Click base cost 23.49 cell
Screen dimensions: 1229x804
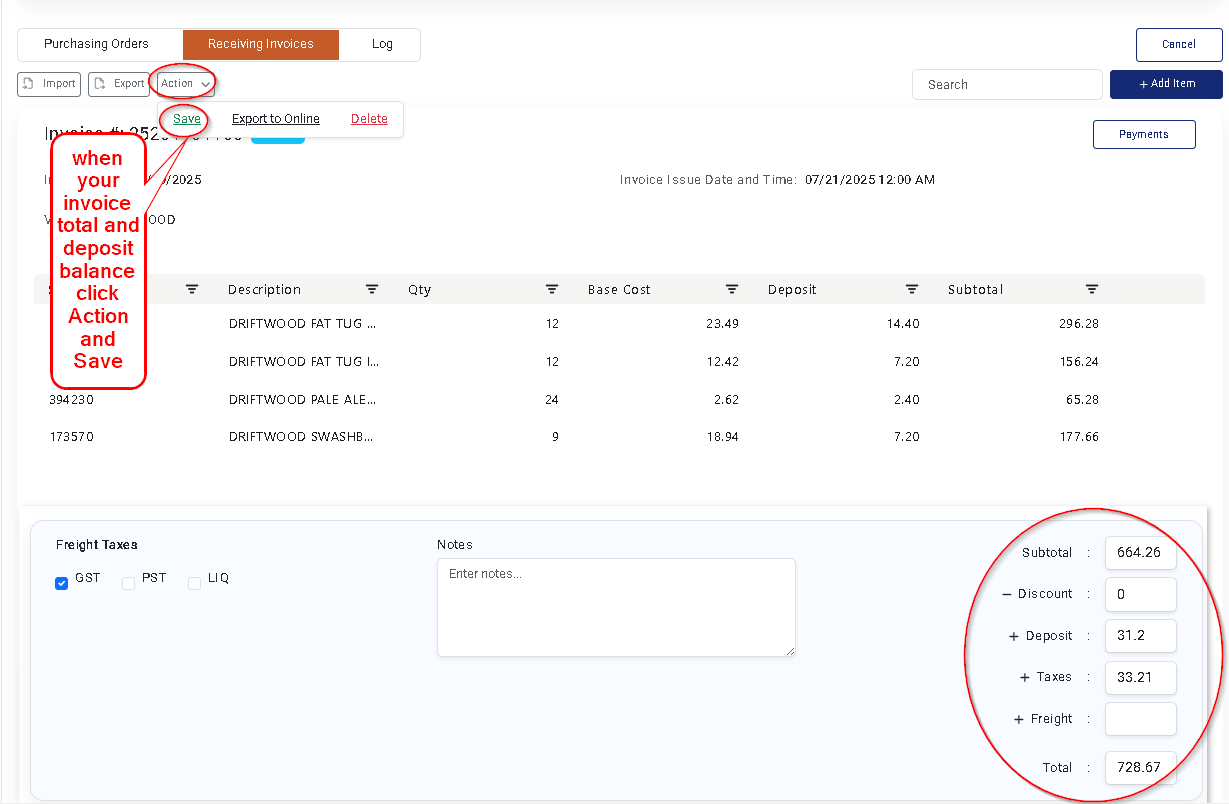coord(722,324)
